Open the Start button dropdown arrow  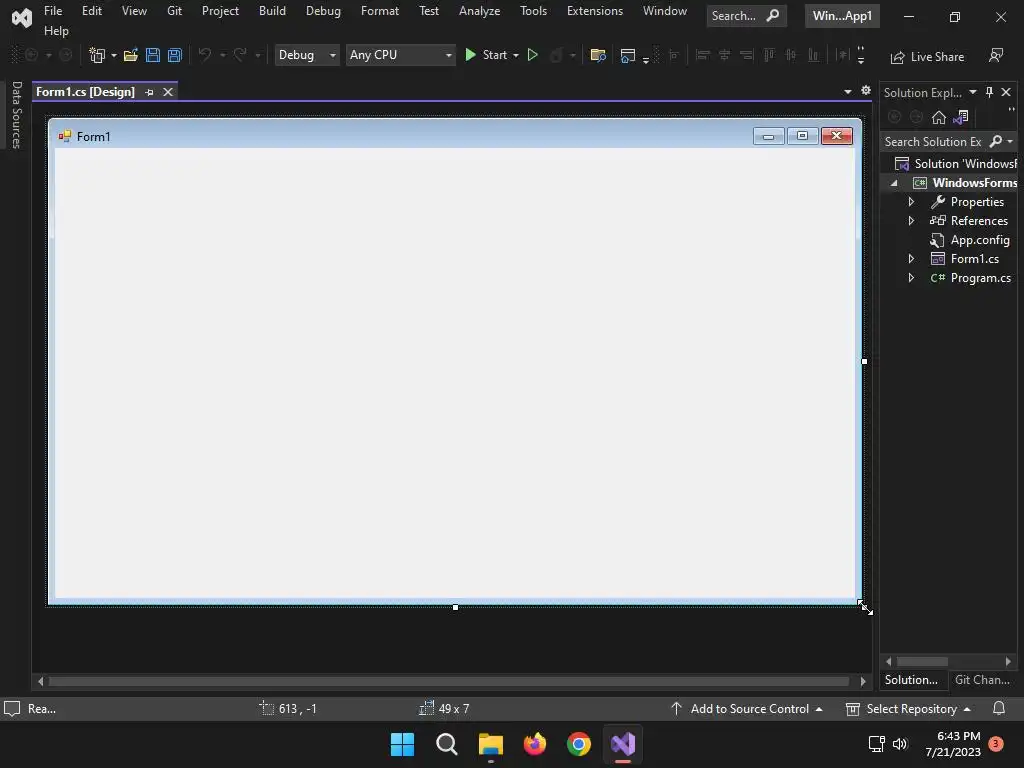516,56
